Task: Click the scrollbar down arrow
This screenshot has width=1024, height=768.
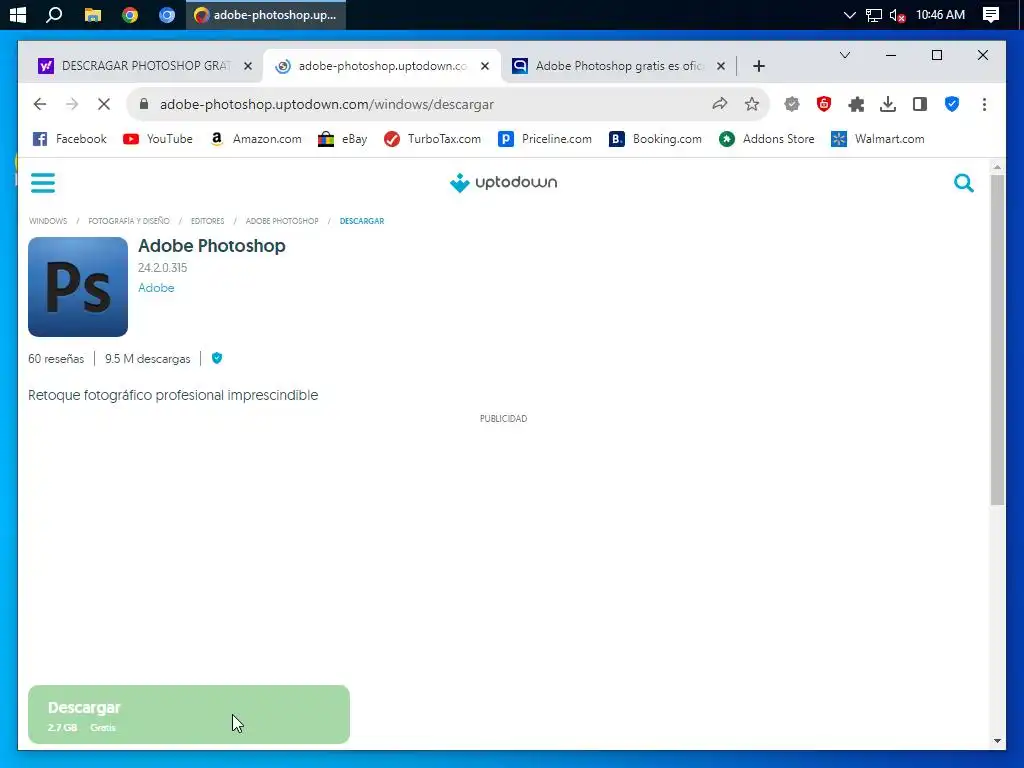Action: pos(997,741)
